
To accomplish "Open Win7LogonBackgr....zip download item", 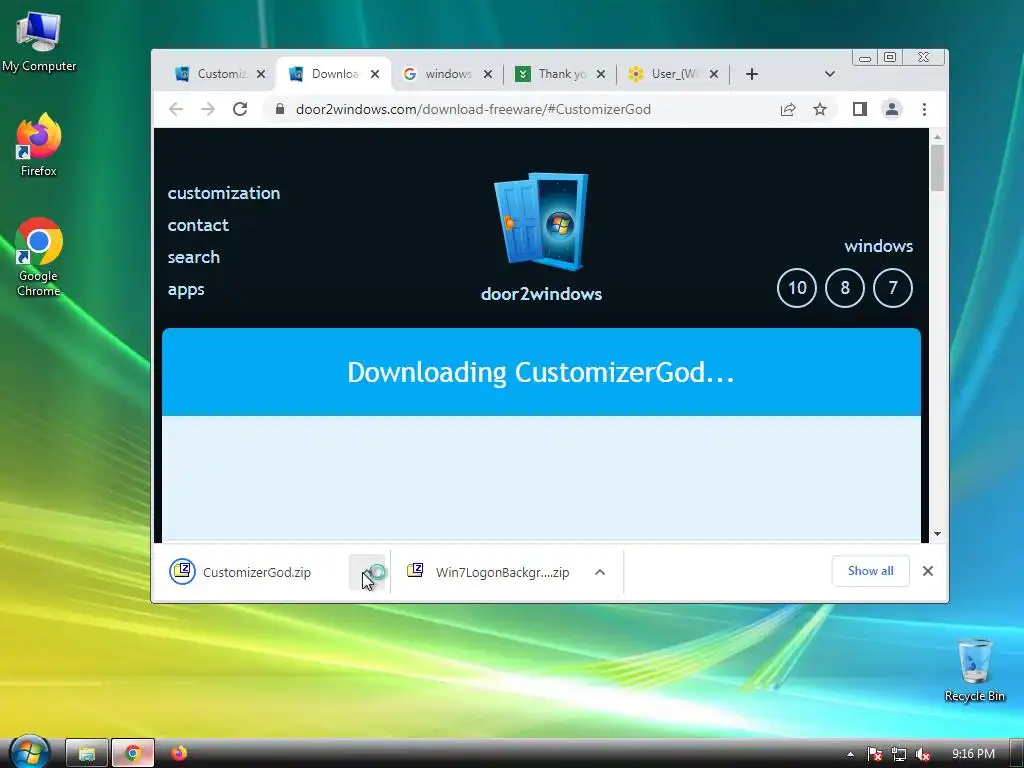I will point(488,572).
